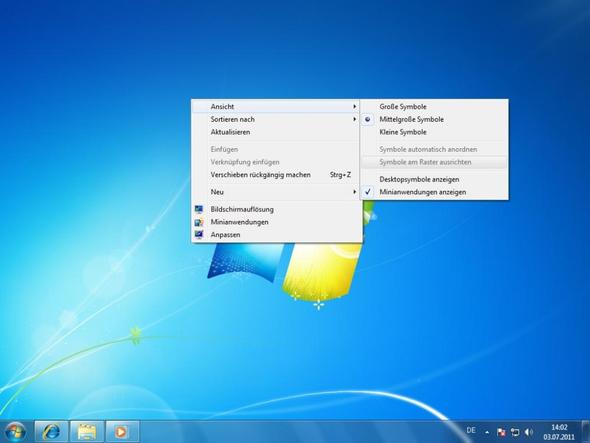Open Anpassen personalization

[276, 234]
